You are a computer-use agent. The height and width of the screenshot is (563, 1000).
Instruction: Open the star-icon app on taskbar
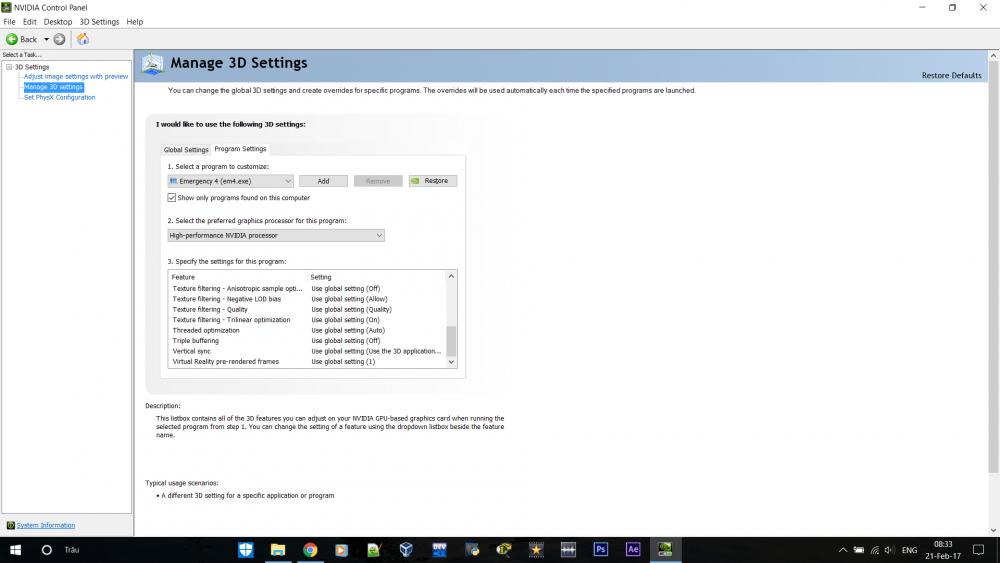536,550
